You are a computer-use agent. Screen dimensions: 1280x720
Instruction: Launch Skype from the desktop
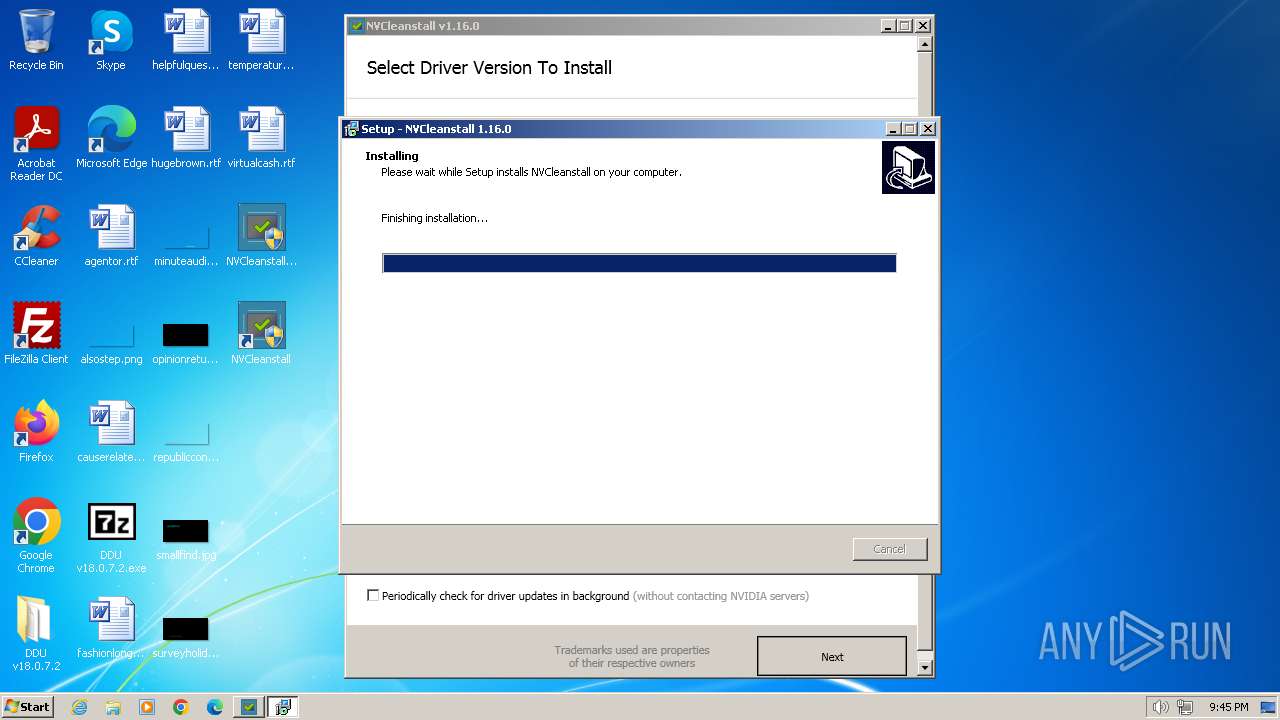coord(111,40)
